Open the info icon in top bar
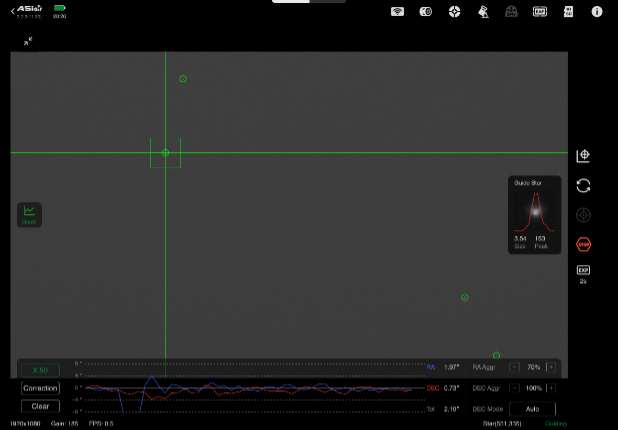This screenshot has width=618, height=430. click(597, 11)
